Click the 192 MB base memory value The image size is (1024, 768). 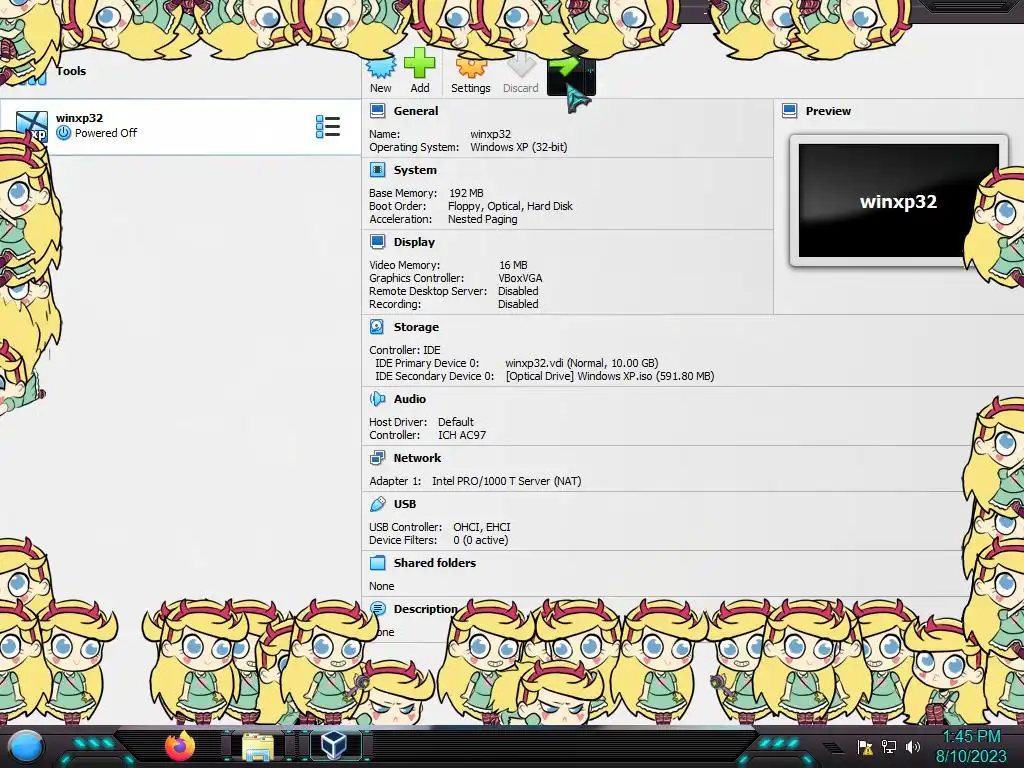[x=466, y=193]
